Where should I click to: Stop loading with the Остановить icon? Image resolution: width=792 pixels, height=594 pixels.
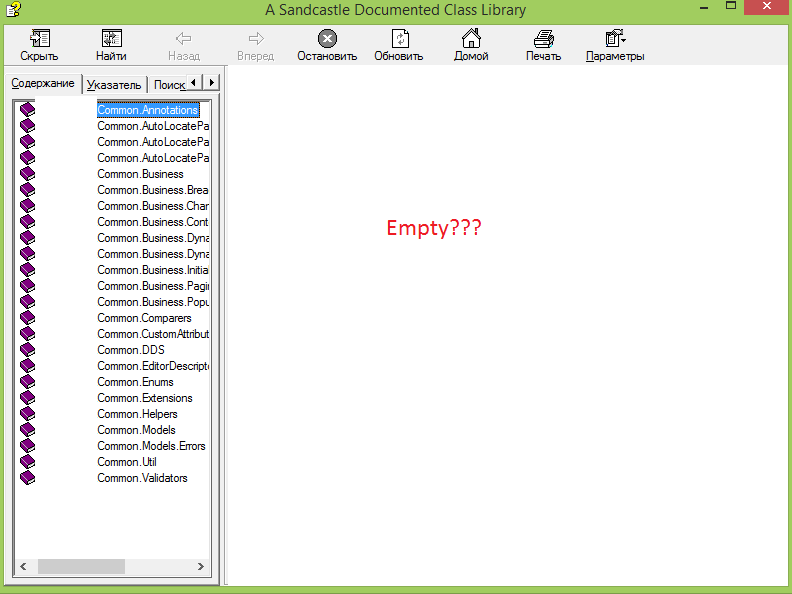327,38
